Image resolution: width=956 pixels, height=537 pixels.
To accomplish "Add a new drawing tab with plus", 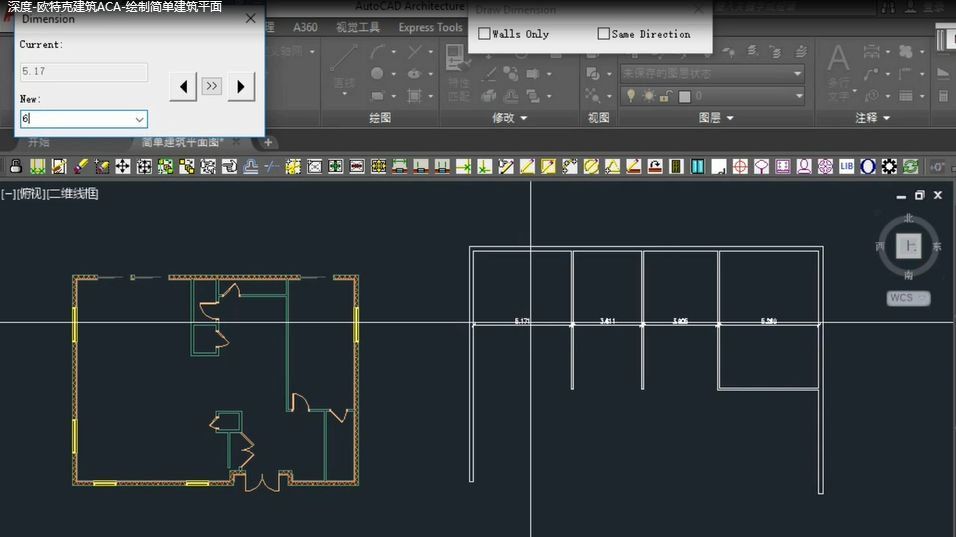I will [x=268, y=142].
